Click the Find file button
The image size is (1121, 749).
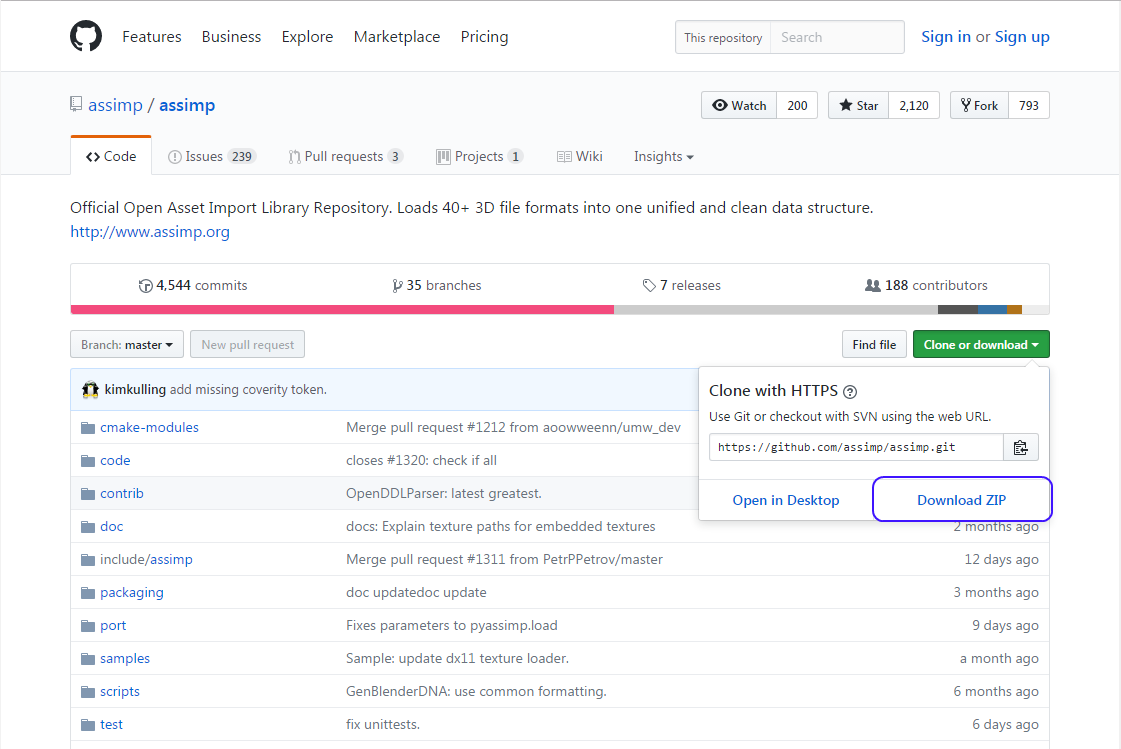tap(874, 344)
